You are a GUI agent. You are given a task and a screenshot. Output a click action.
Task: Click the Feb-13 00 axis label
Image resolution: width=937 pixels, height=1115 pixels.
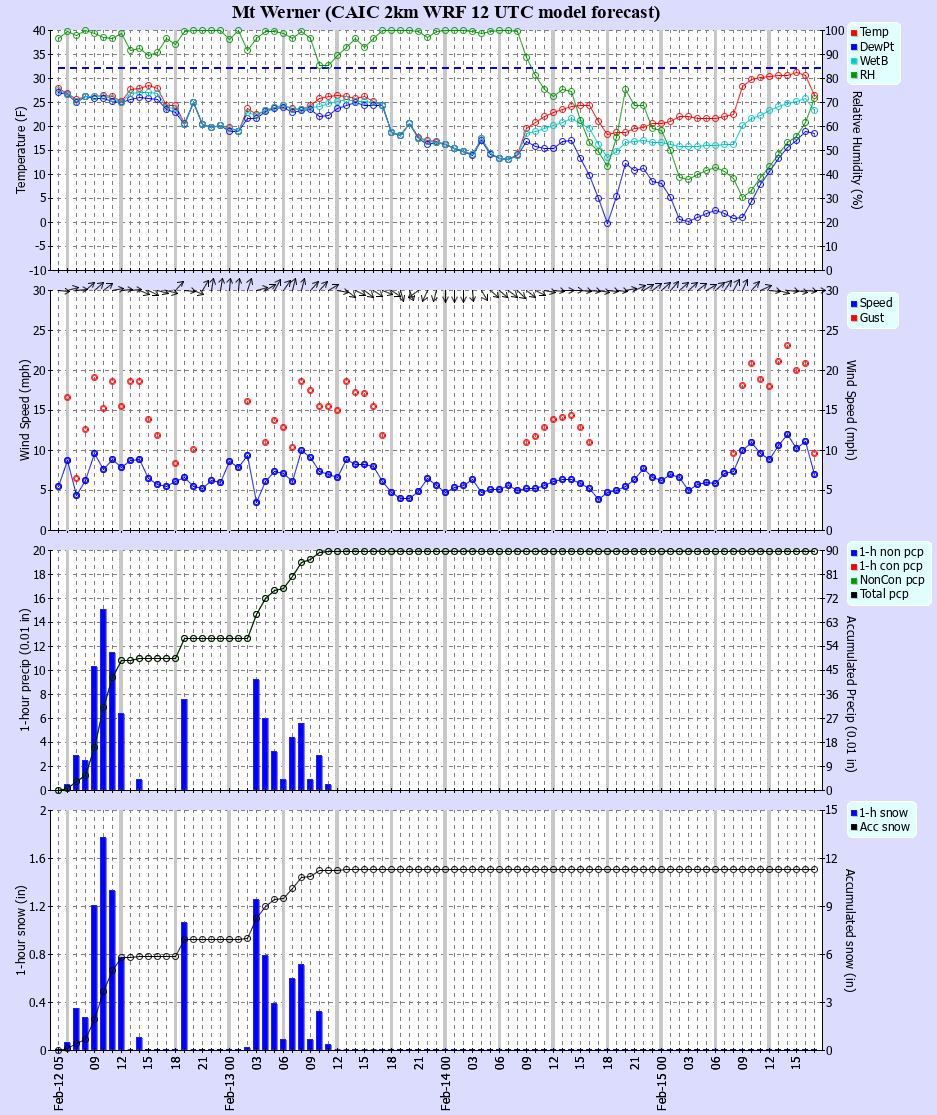coord(227,1083)
